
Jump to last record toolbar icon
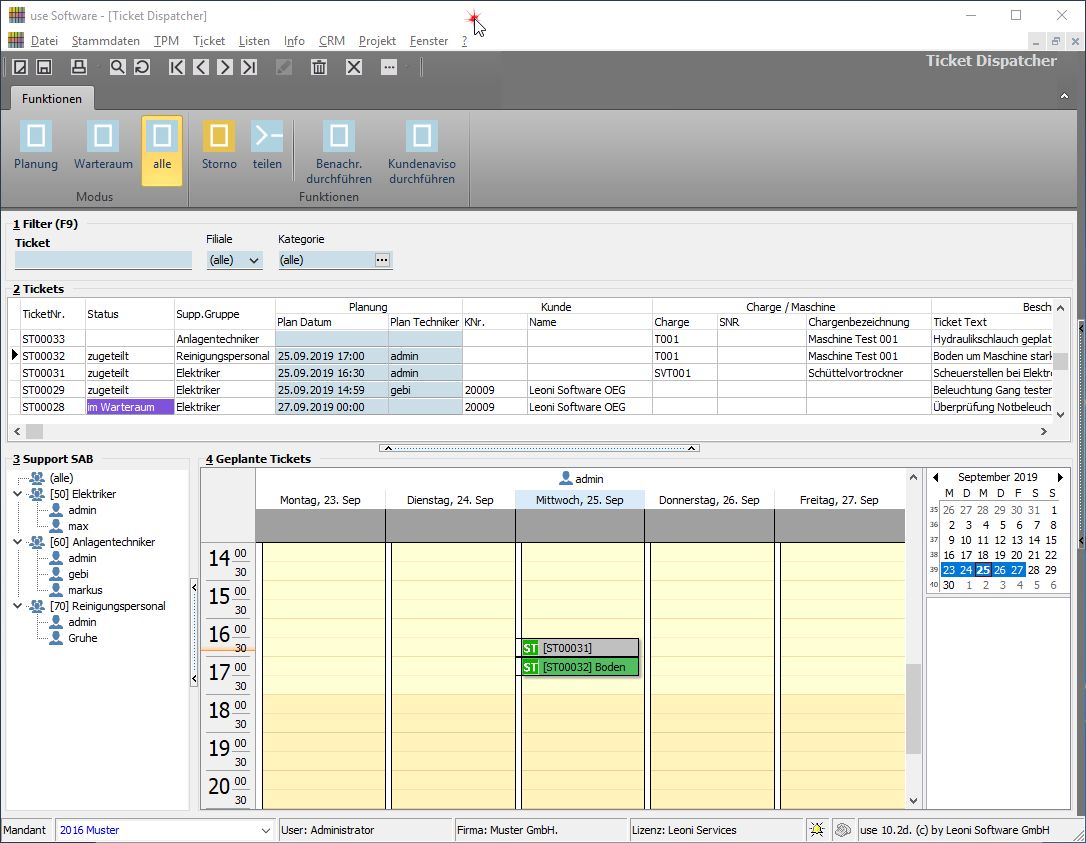[x=249, y=67]
